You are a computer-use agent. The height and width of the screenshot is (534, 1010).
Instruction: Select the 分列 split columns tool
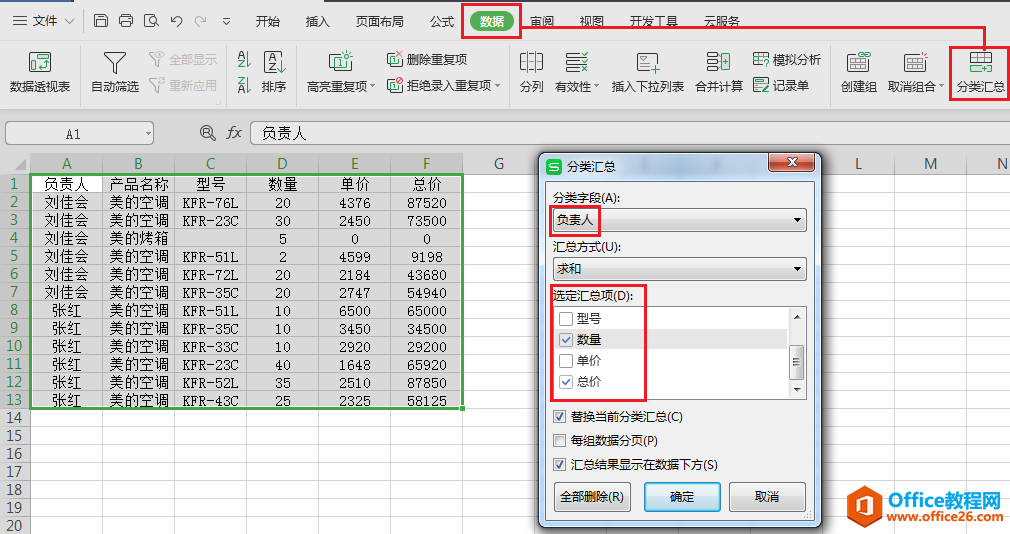click(532, 63)
